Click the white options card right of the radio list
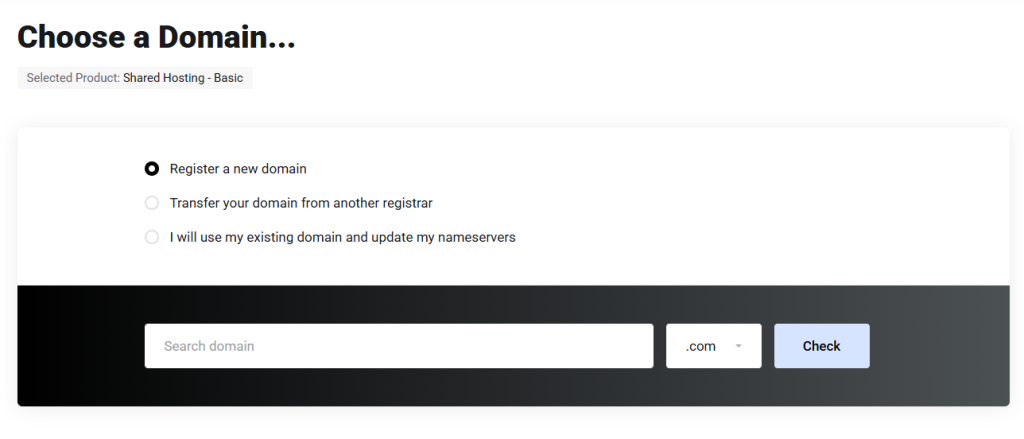 (x=760, y=205)
